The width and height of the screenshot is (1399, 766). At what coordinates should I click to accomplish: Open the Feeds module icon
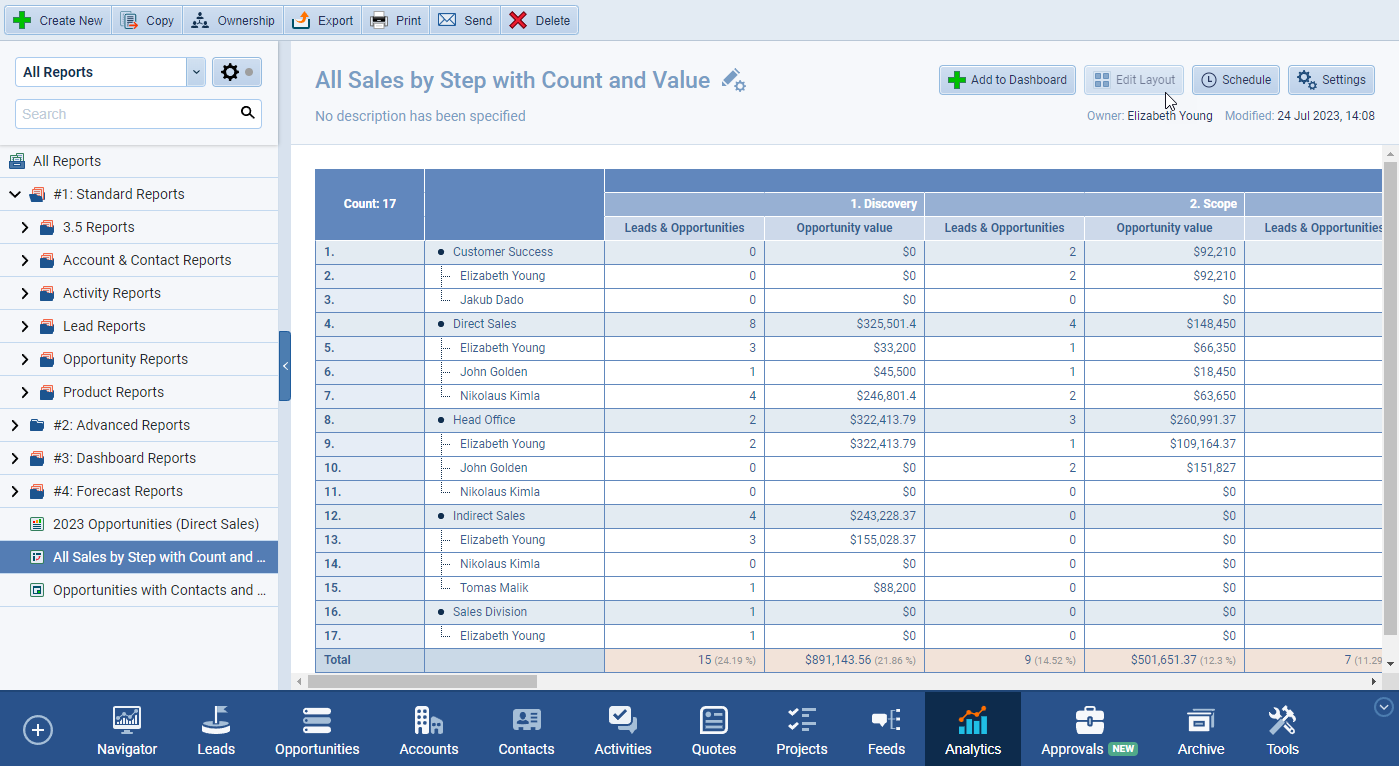pyautogui.click(x=886, y=730)
